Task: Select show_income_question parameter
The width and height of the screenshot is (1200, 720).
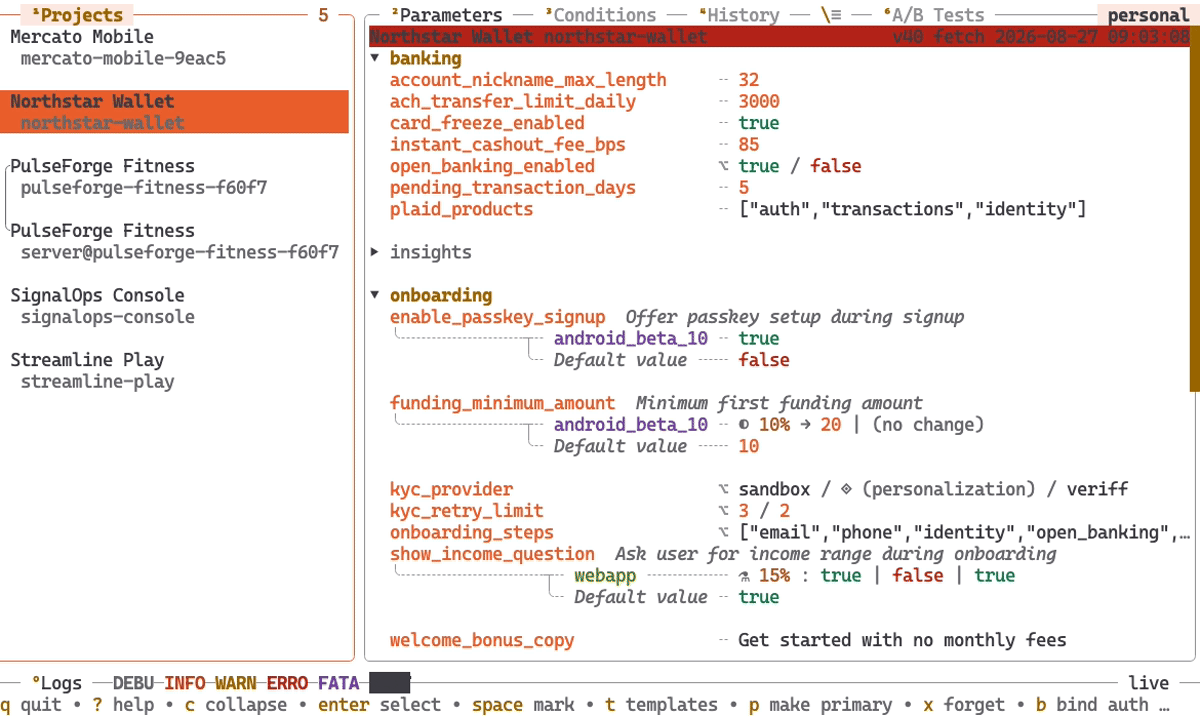Action: tap(492, 554)
